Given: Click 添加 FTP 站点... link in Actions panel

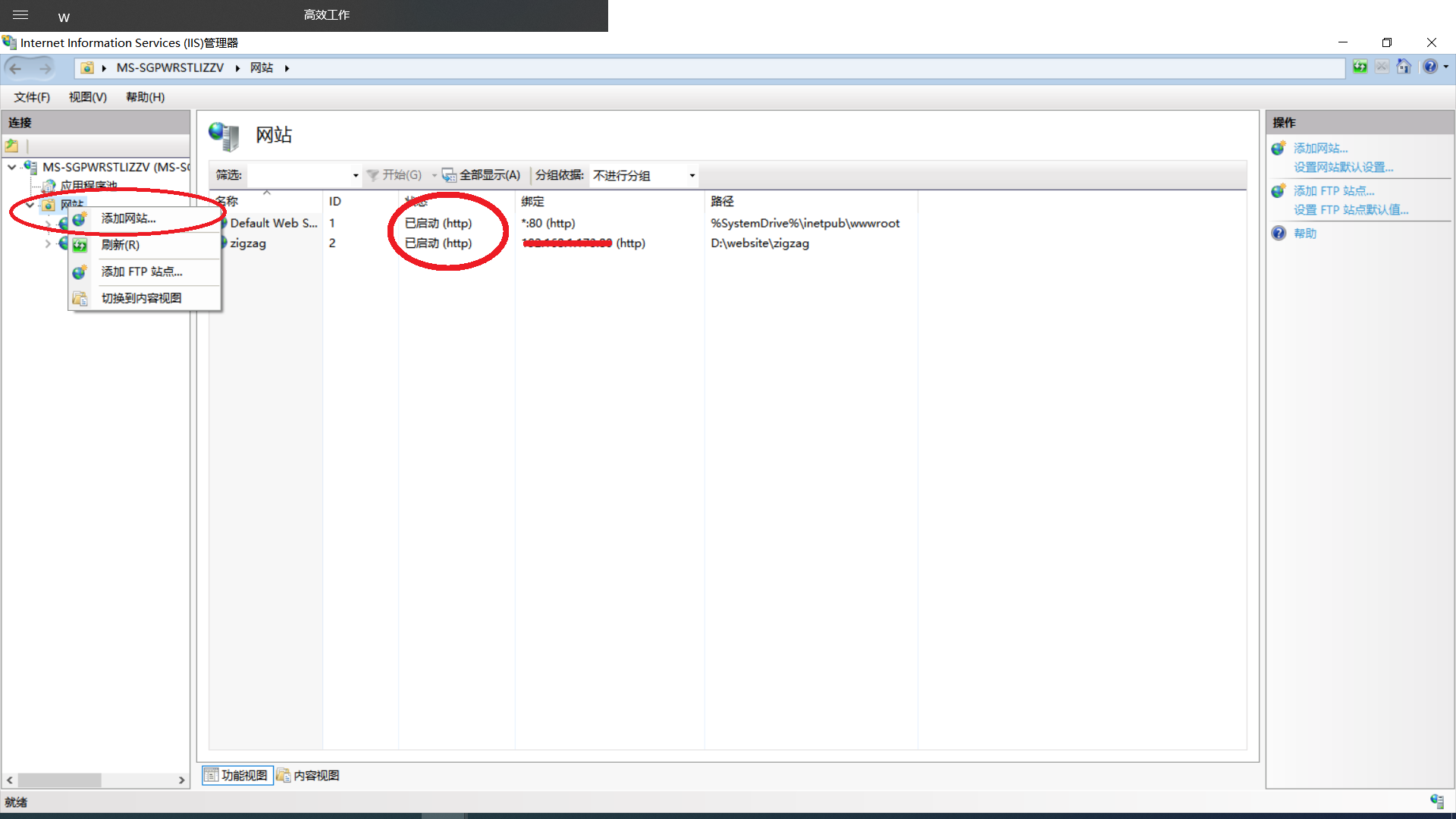Looking at the screenshot, I should point(1334,191).
